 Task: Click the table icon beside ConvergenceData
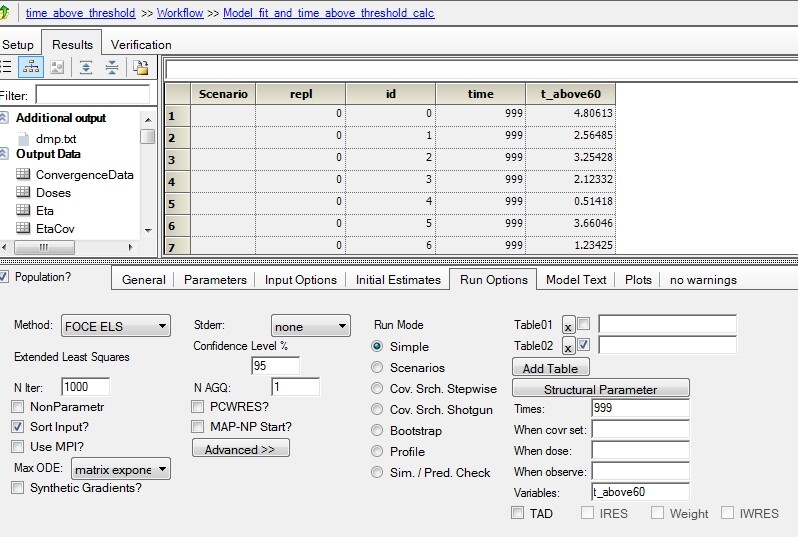point(23,174)
